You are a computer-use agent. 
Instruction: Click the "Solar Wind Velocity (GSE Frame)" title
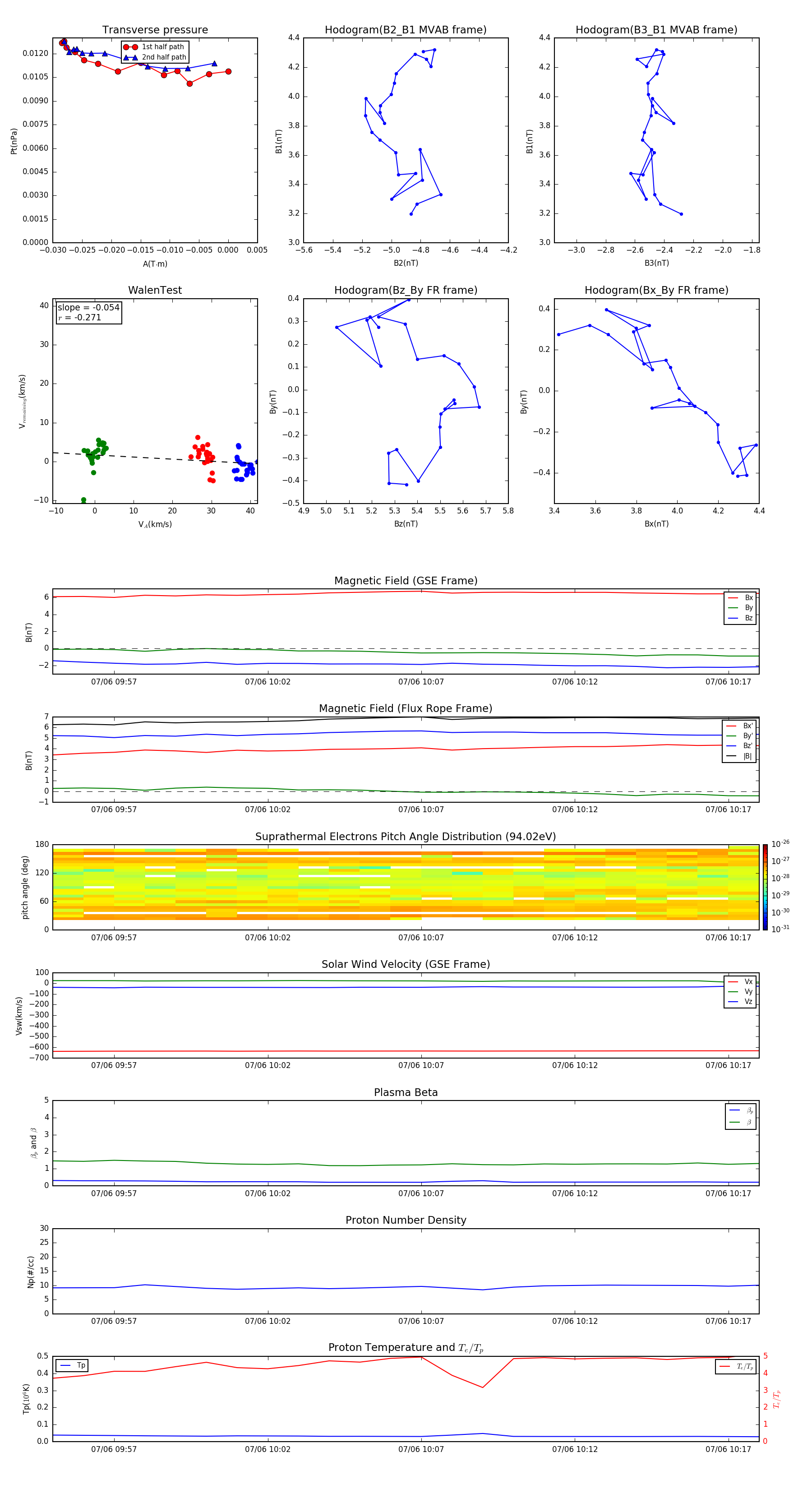pyautogui.click(x=406, y=965)
